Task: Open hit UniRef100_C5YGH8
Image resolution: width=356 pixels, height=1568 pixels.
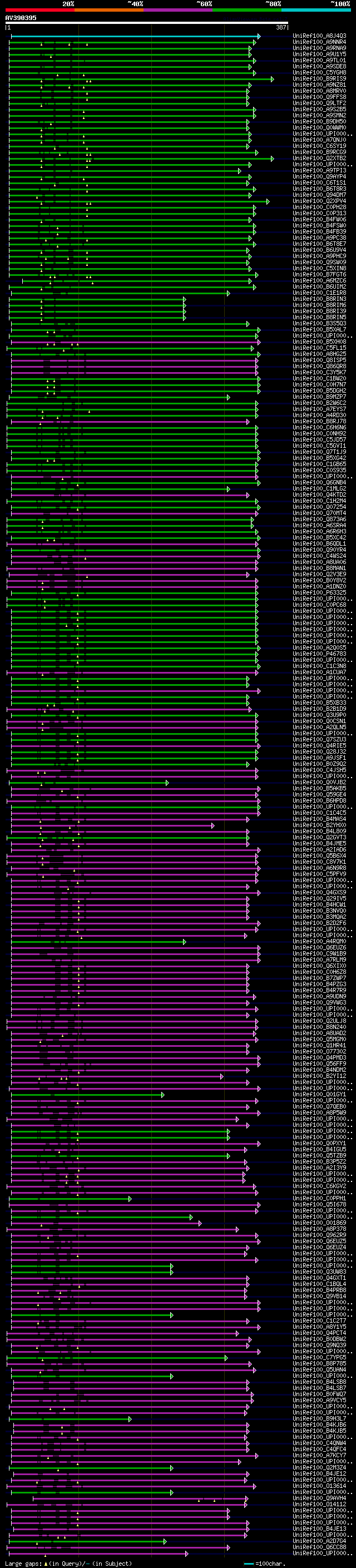Action: [319, 72]
